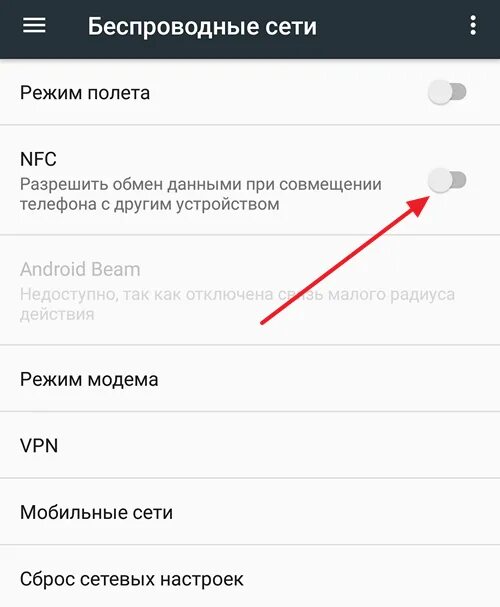Go to Мобильные сети
500x607 pixels.
click(x=250, y=512)
